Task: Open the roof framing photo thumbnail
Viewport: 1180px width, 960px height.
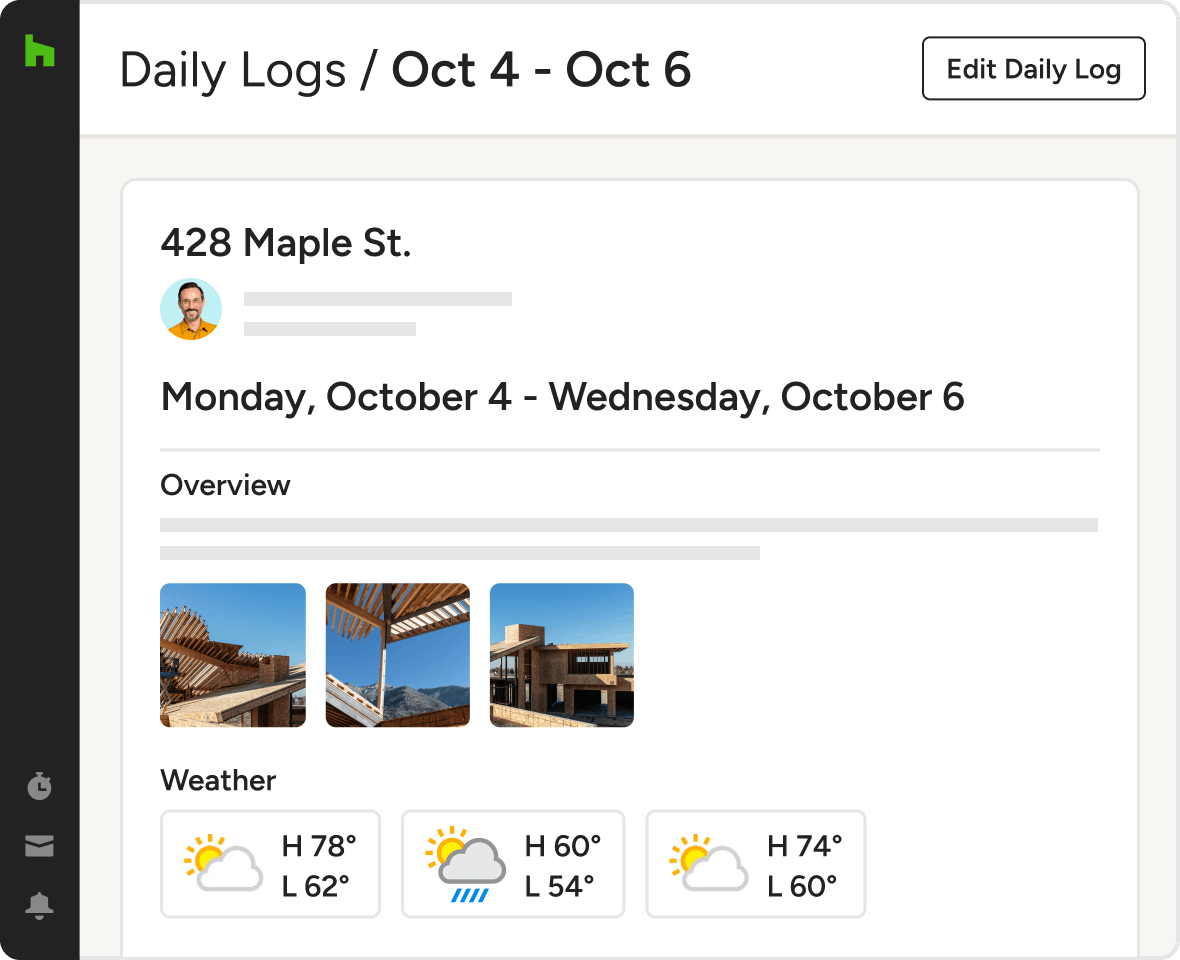Action: (x=233, y=655)
